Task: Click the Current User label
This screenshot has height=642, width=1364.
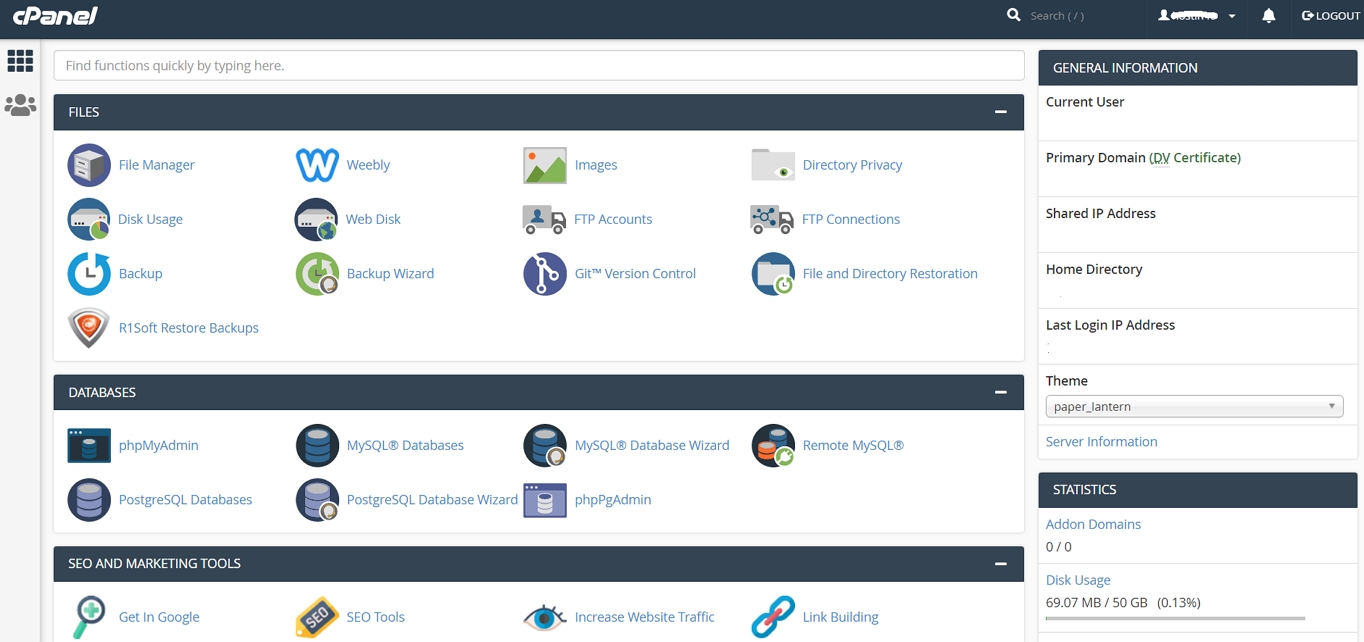Action: 1085,102
